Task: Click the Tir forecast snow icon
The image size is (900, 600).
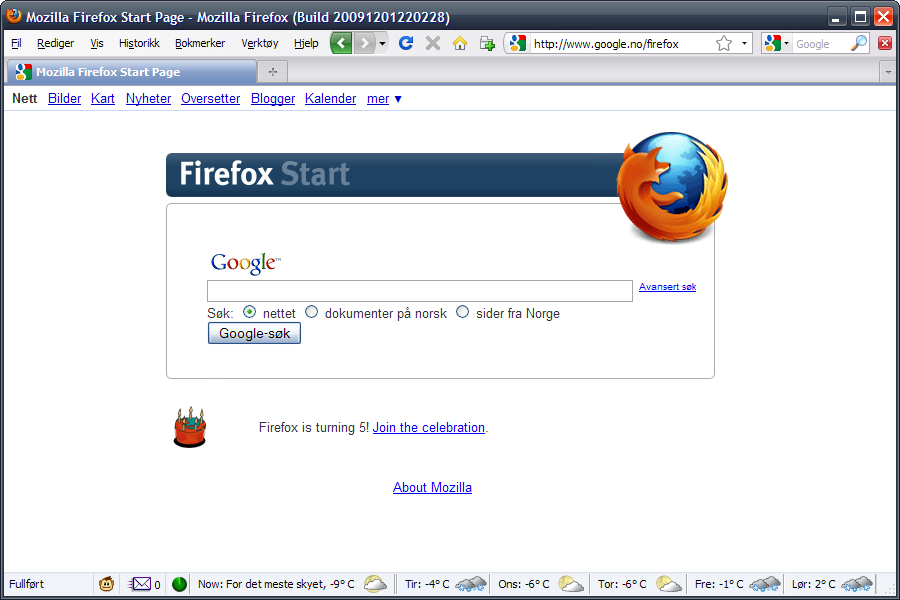Action: (471, 584)
